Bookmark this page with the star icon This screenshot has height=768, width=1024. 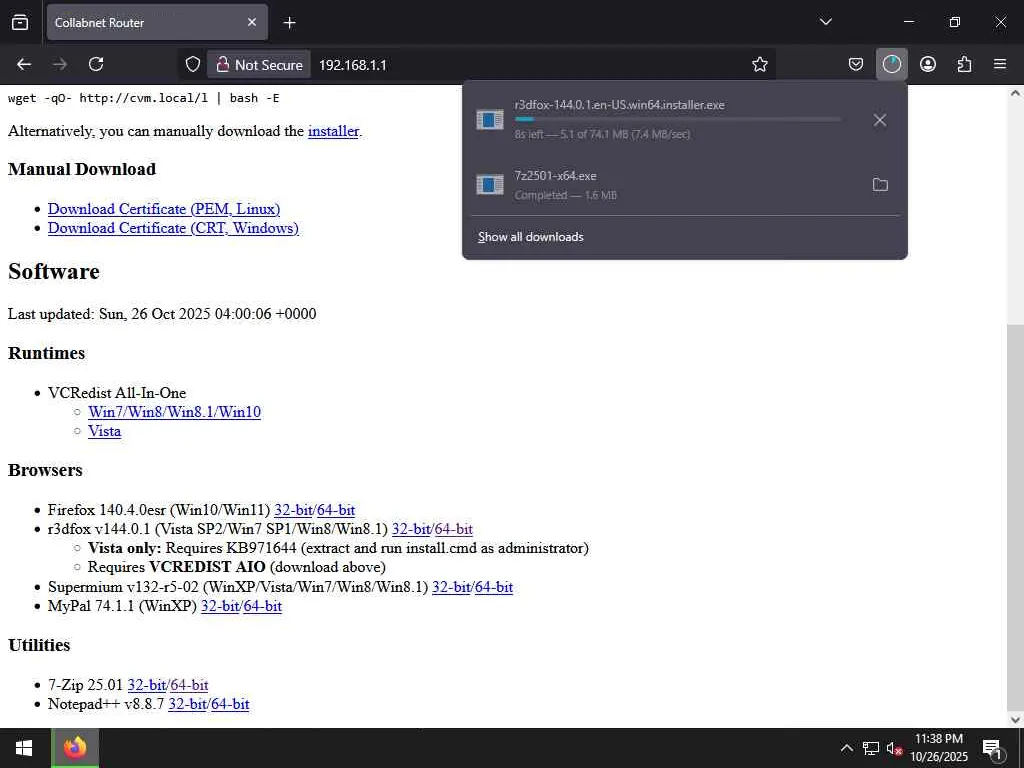click(760, 64)
